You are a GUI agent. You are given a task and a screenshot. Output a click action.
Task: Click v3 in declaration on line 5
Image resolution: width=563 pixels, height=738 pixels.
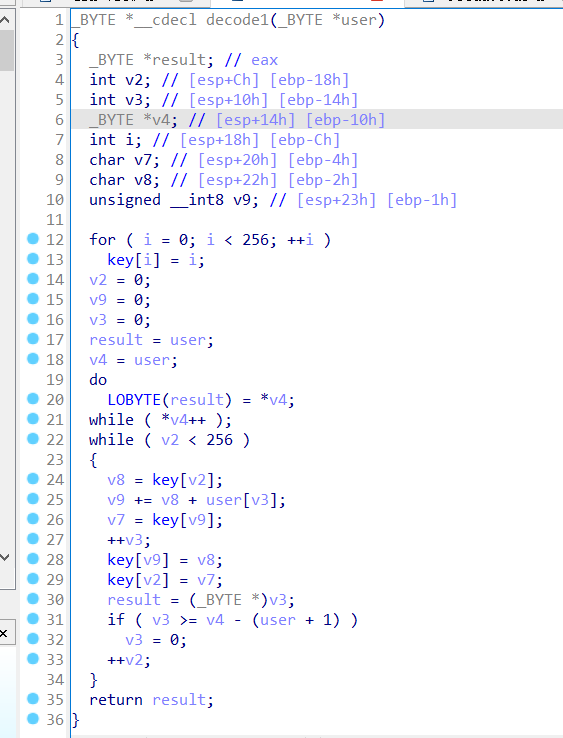click(x=134, y=100)
